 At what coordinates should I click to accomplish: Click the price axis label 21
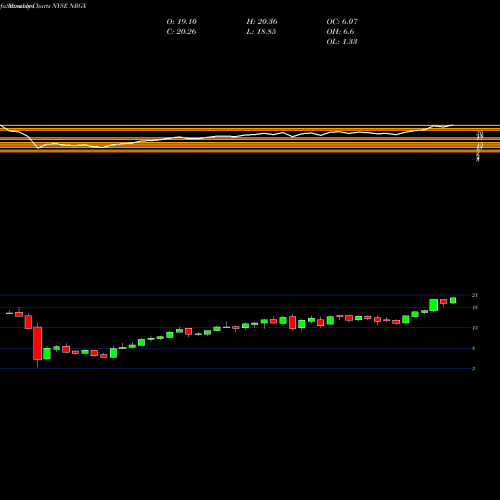[x=475, y=295]
